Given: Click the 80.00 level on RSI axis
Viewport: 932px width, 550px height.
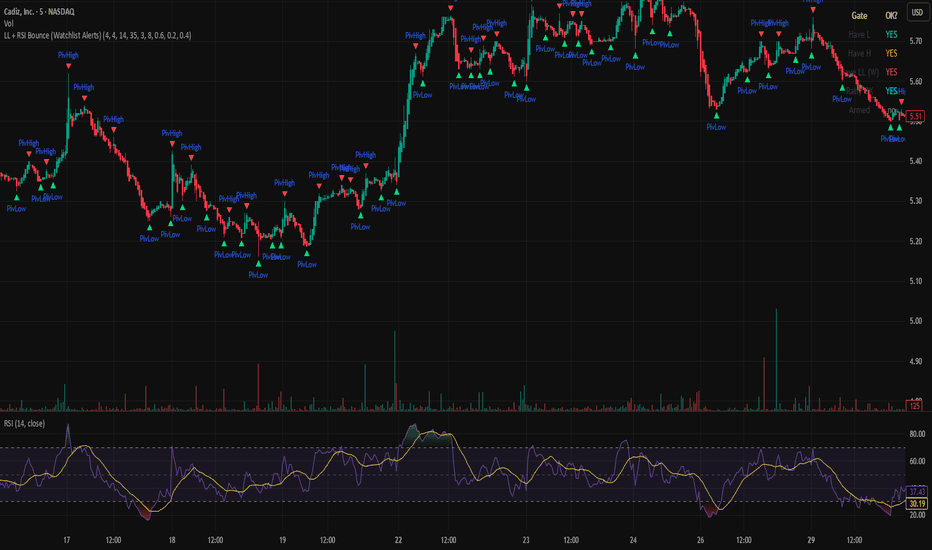Looking at the screenshot, I should (917, 434).
